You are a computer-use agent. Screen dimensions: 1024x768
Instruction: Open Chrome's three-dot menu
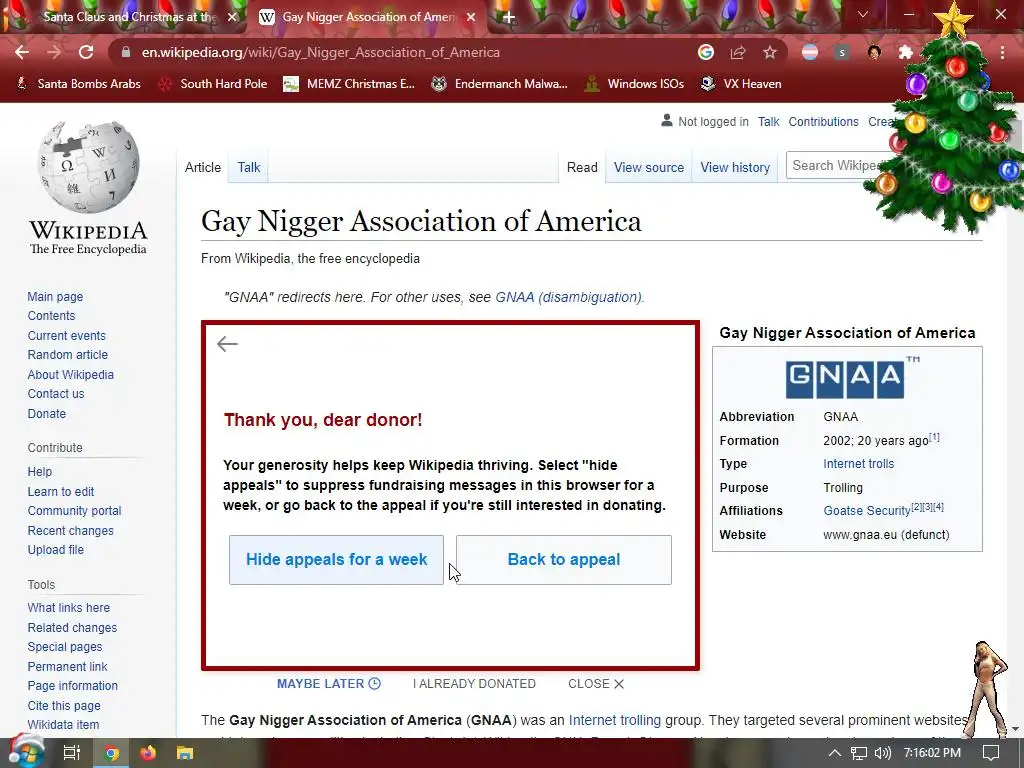(x=1002, y=52)
